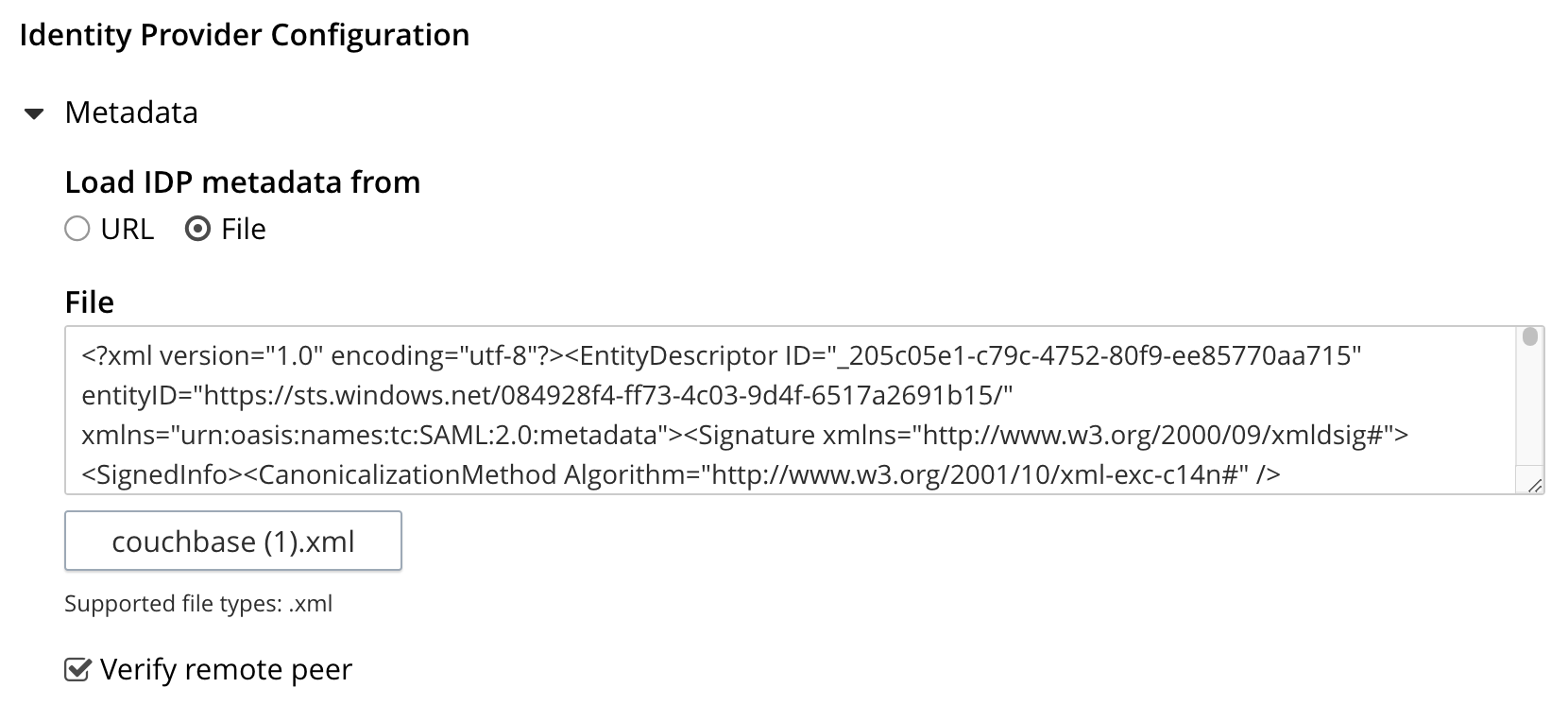Click the File option label beside radio
The width and height of the screenshot is (1568, 705).
pos(244,229)
